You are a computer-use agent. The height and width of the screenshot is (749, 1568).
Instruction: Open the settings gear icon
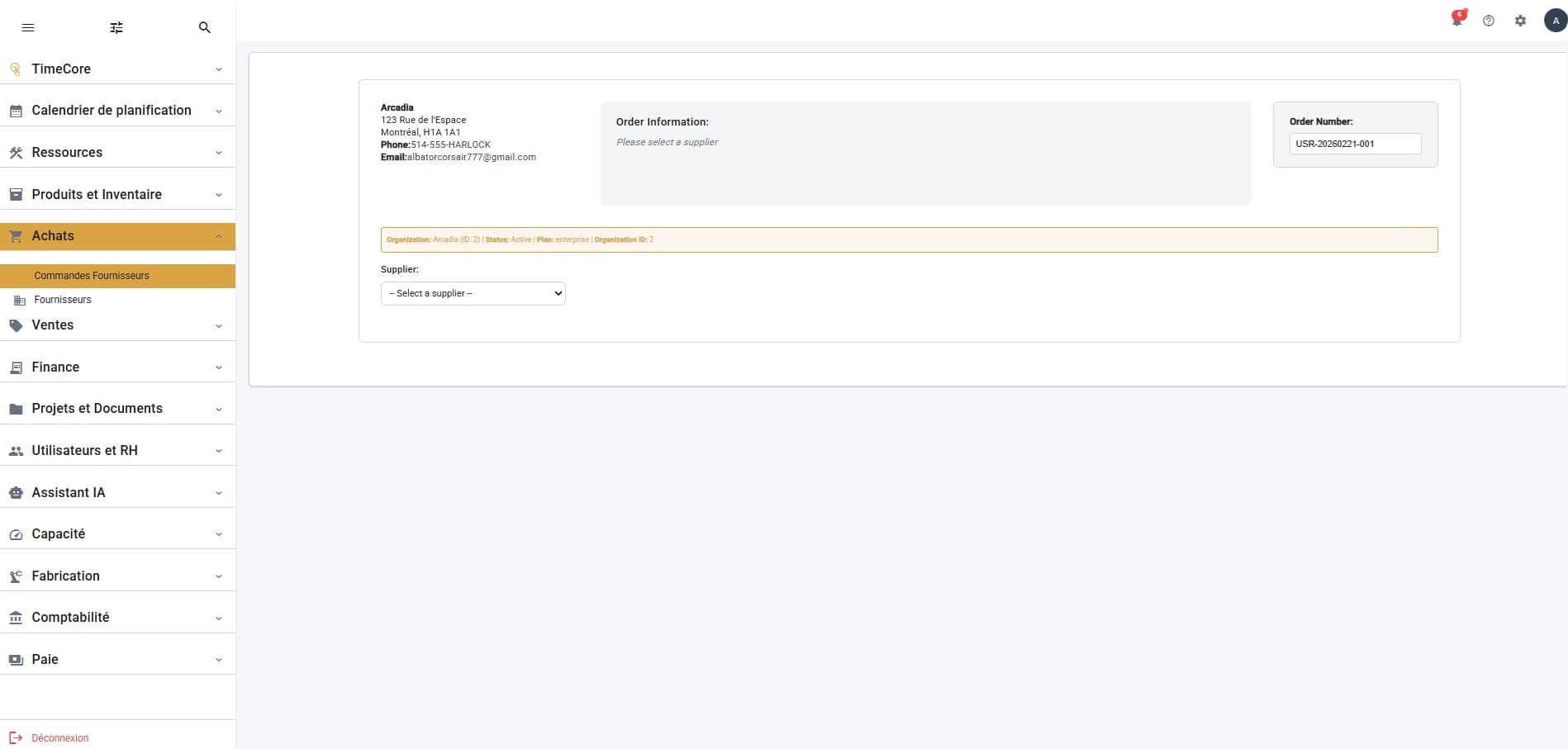tap(1520, 21)
